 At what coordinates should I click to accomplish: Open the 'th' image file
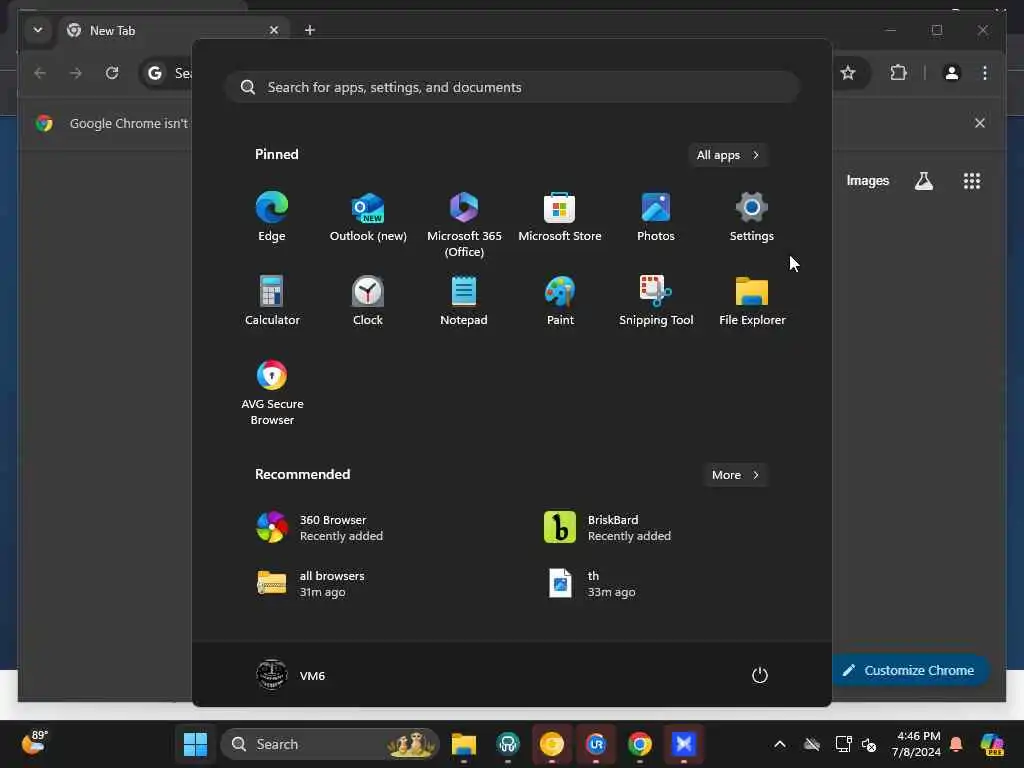(590, 583)
